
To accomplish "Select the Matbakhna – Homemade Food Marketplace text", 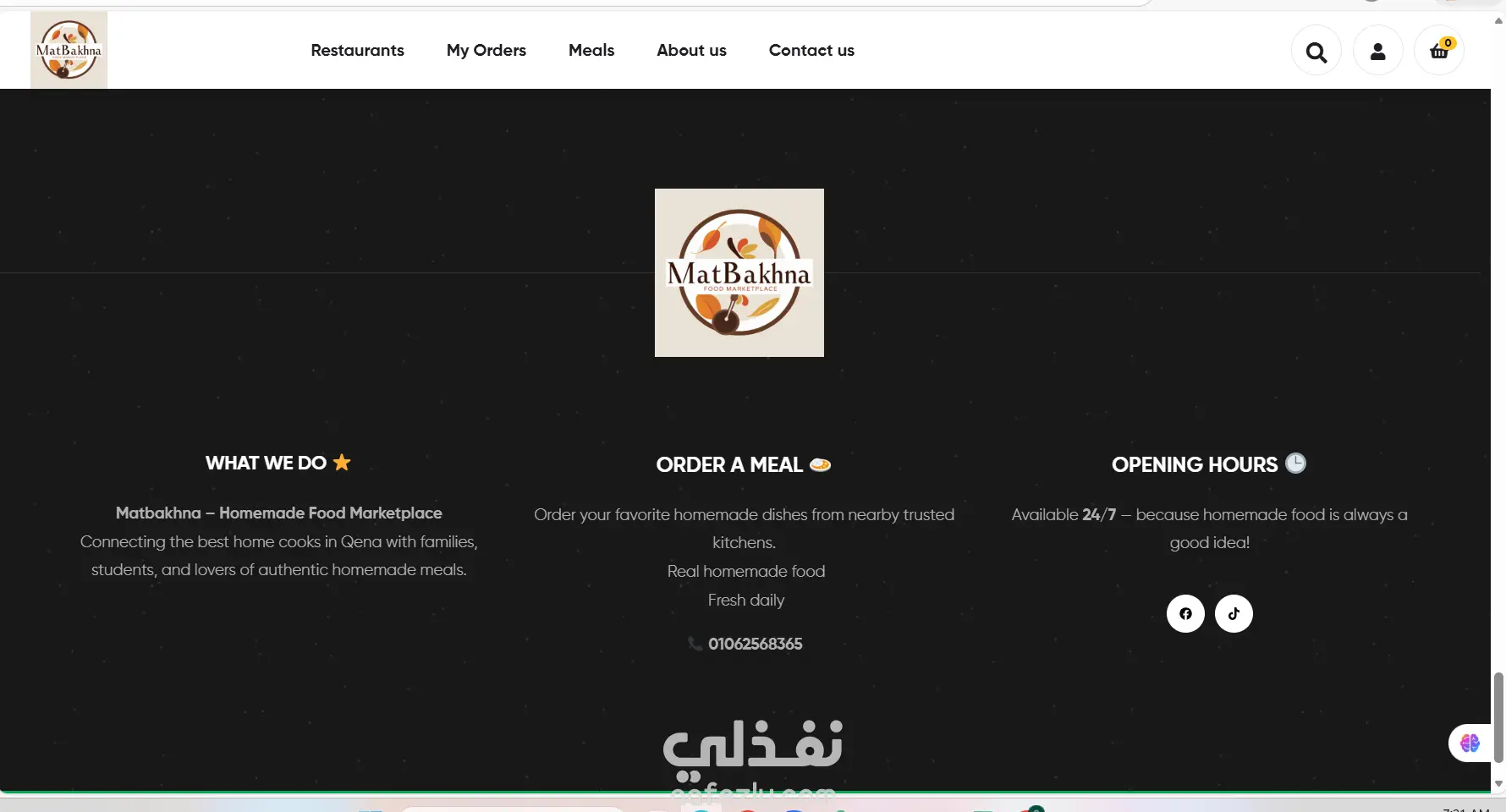I will click(278, 513).
